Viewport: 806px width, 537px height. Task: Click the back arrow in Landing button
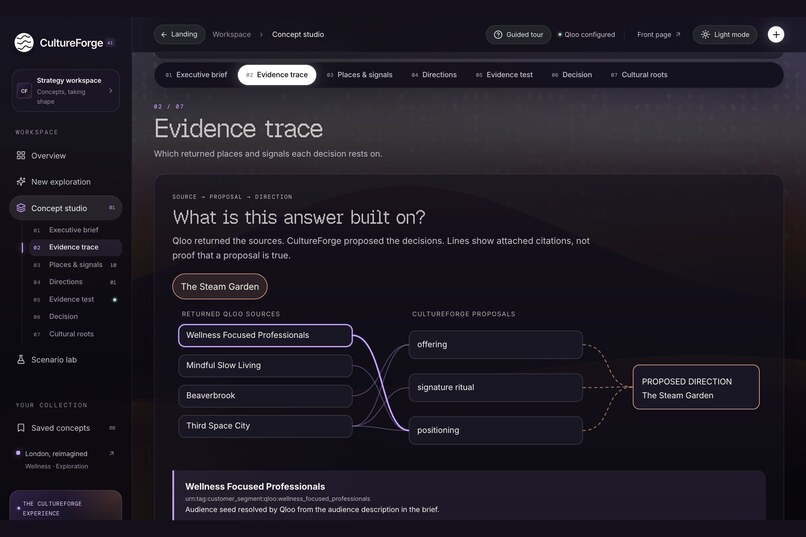[163, 34]
